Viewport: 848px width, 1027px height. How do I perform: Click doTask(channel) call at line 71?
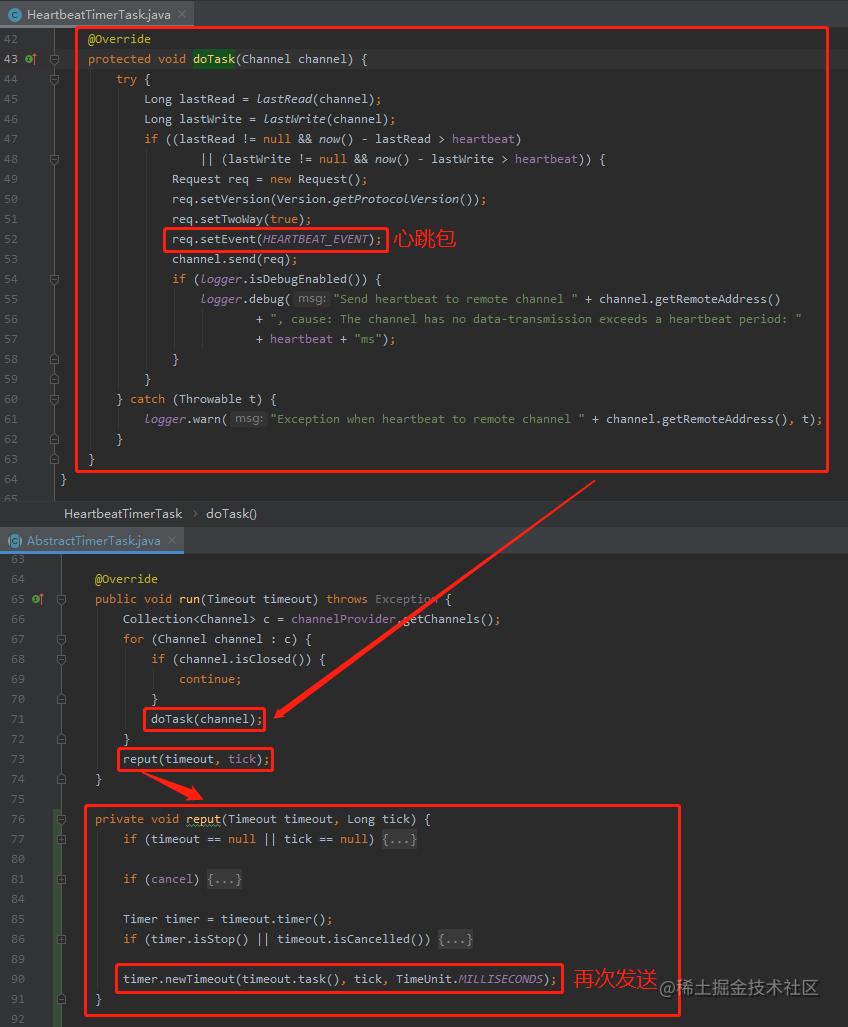tap(204, 719)
